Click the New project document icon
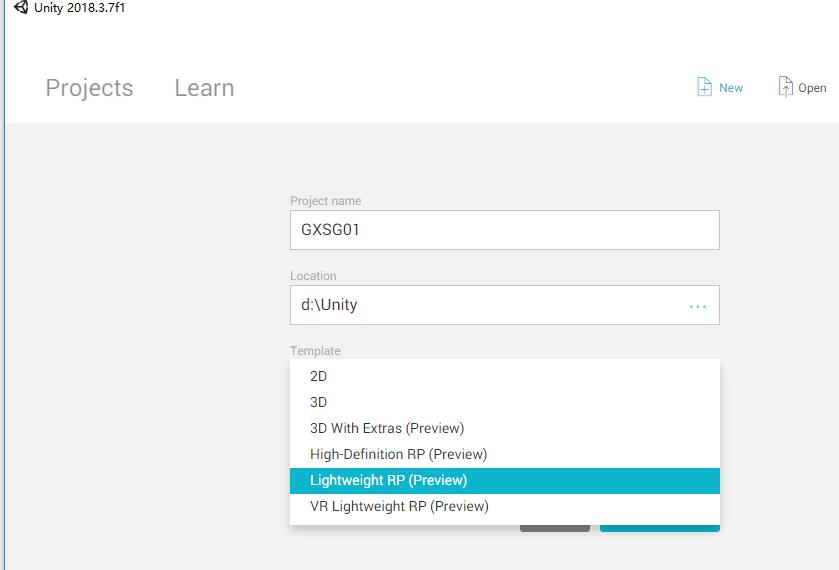The image size is (839, 570). point(704,87)
